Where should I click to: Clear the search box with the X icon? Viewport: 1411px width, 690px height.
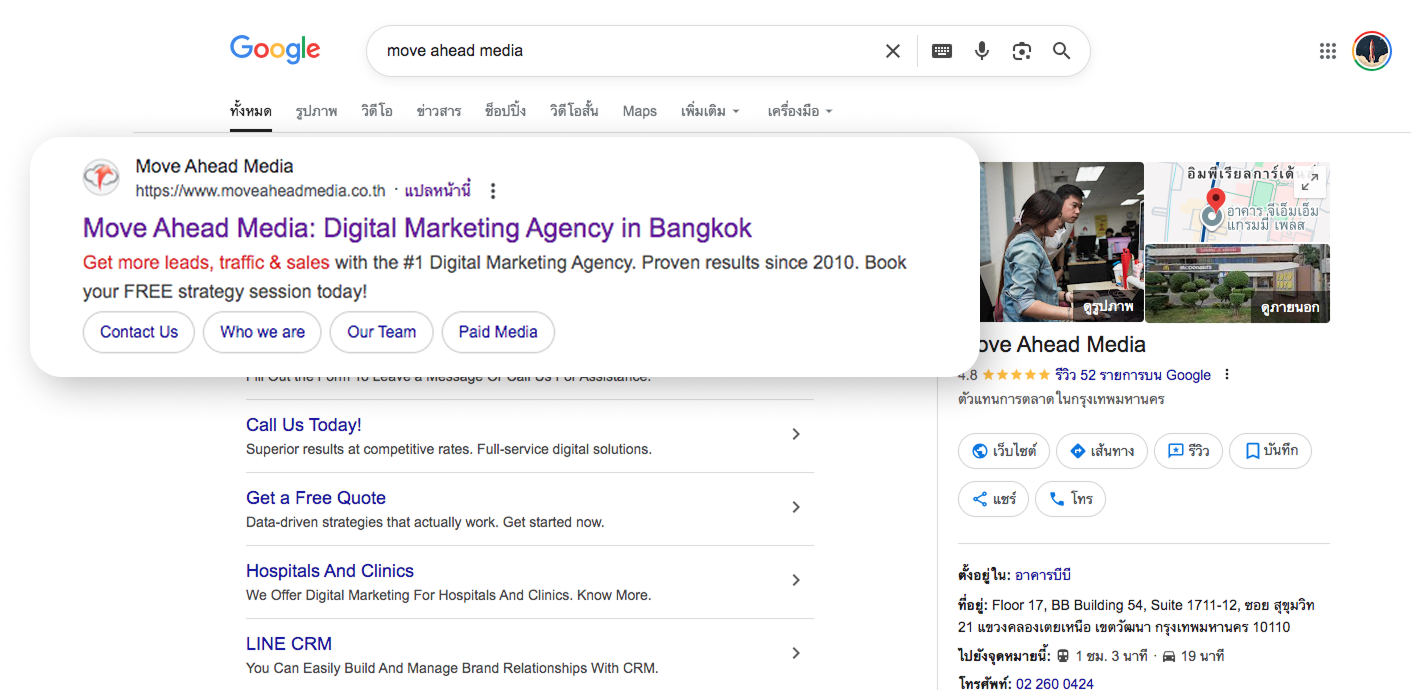pyautogui.click(x=893, y=51)
